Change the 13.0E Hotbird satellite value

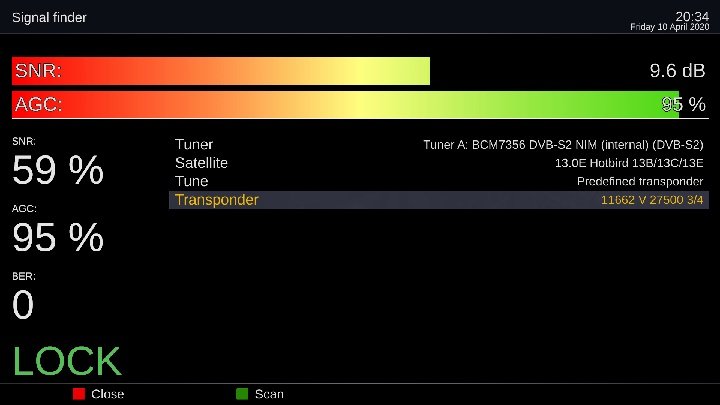[x=629, y=163]
